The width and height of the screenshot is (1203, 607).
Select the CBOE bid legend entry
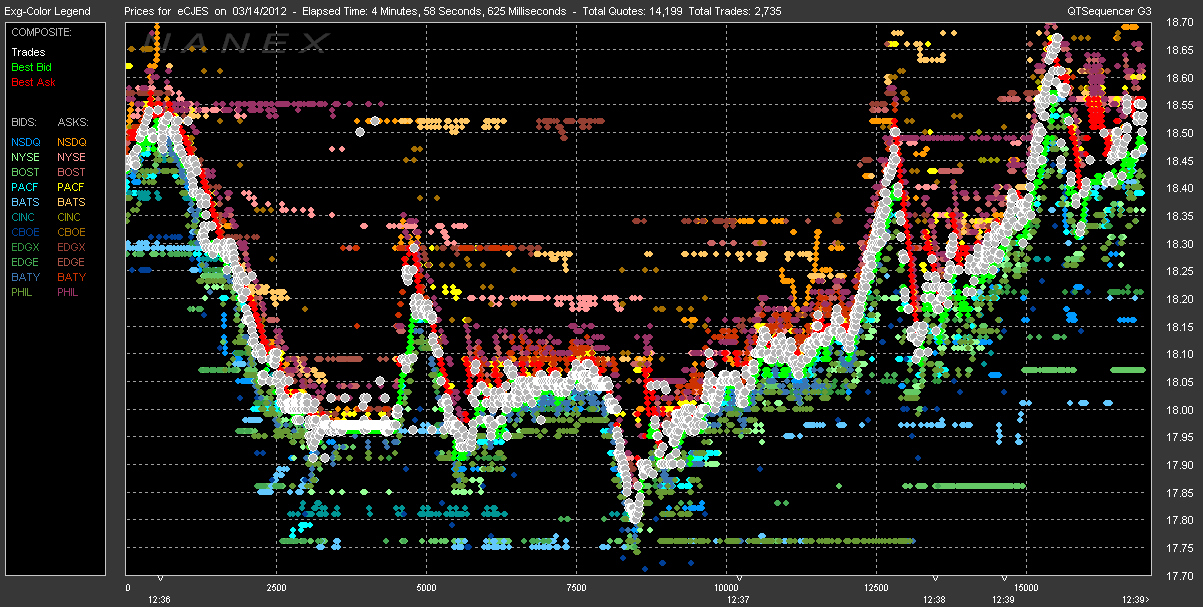click(26, 232)
